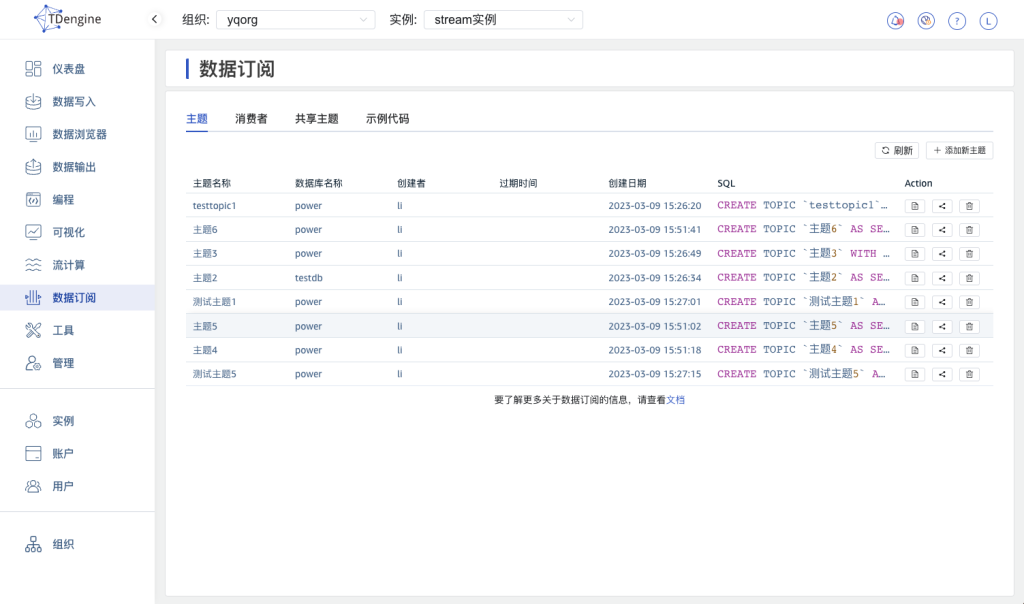Click the 添加新主题 button
1024x604 pixels.
point(958,150)
